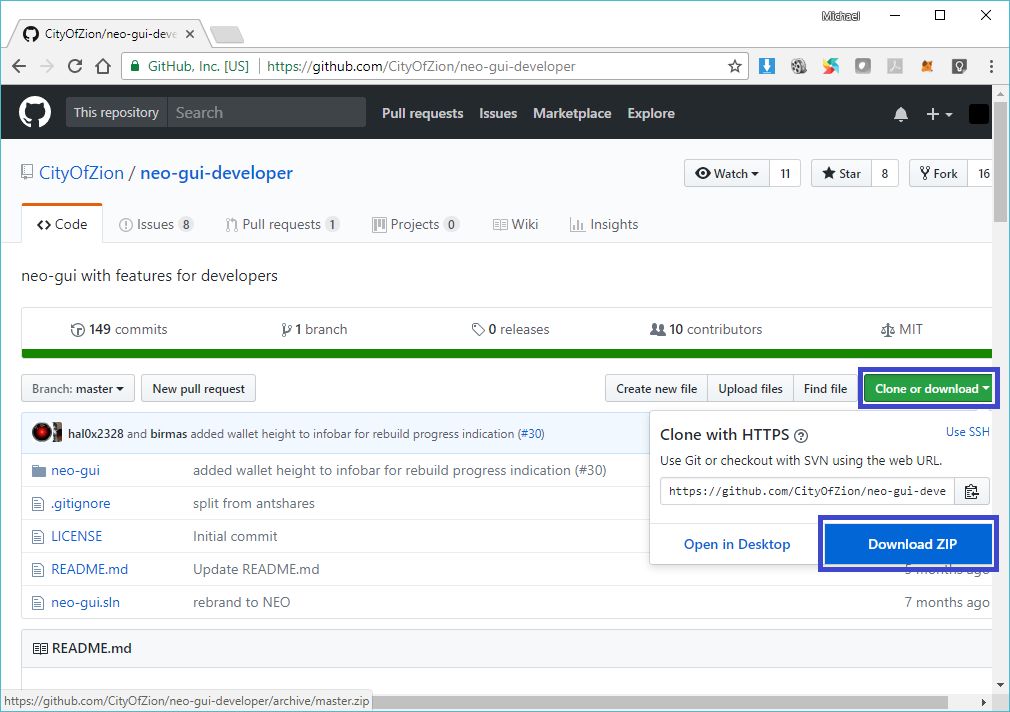This screenshot has width=1010, height=712.
Task: Click the blue download arrow extension icon
Action: point(767,66)
